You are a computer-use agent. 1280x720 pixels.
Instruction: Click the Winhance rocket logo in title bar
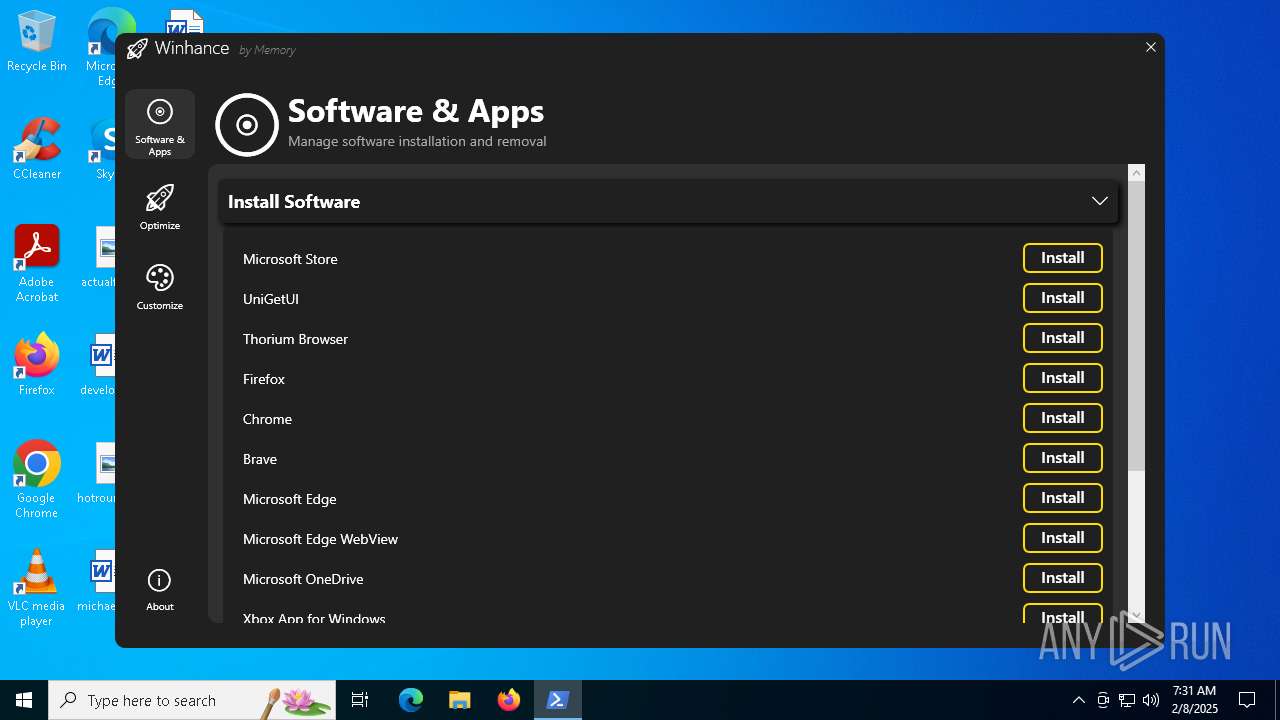coord(137,48)
